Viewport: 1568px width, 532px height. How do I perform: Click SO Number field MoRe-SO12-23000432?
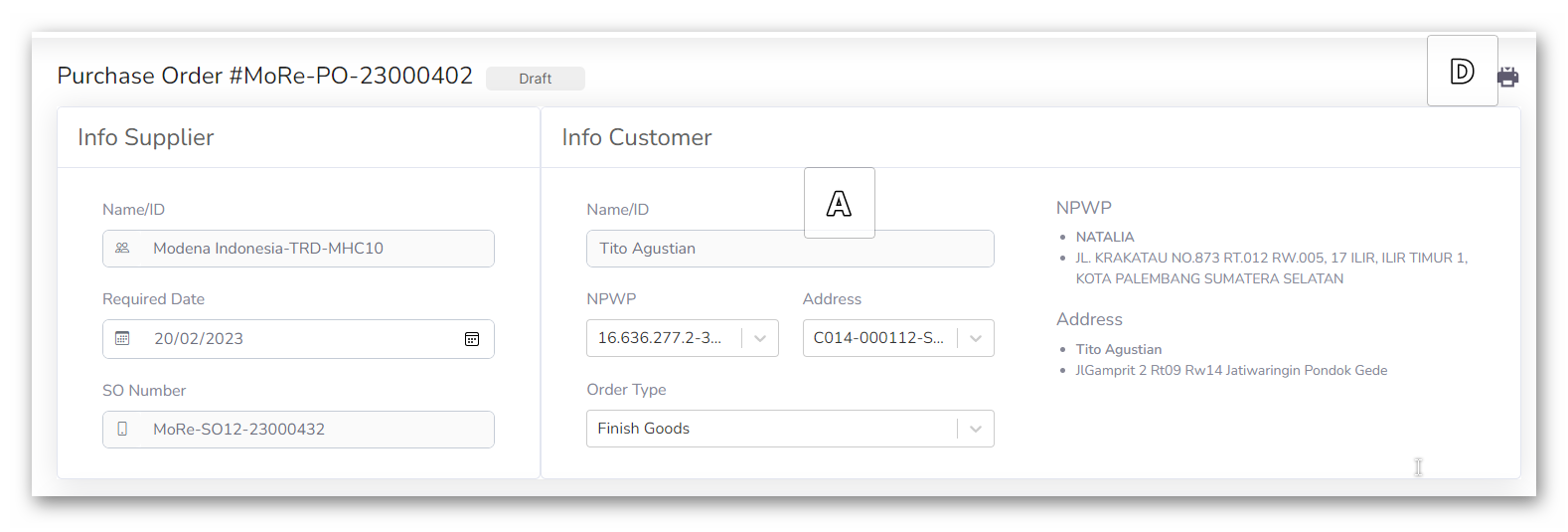pyautogui.click(x=298, y=430)
